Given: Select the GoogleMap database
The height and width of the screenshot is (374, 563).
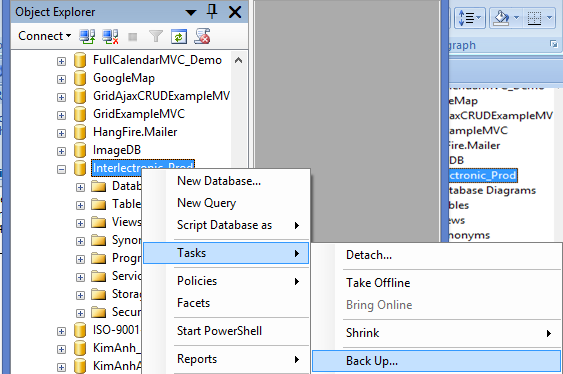Looking at the screenshot, I should click(x=124, y=78).
